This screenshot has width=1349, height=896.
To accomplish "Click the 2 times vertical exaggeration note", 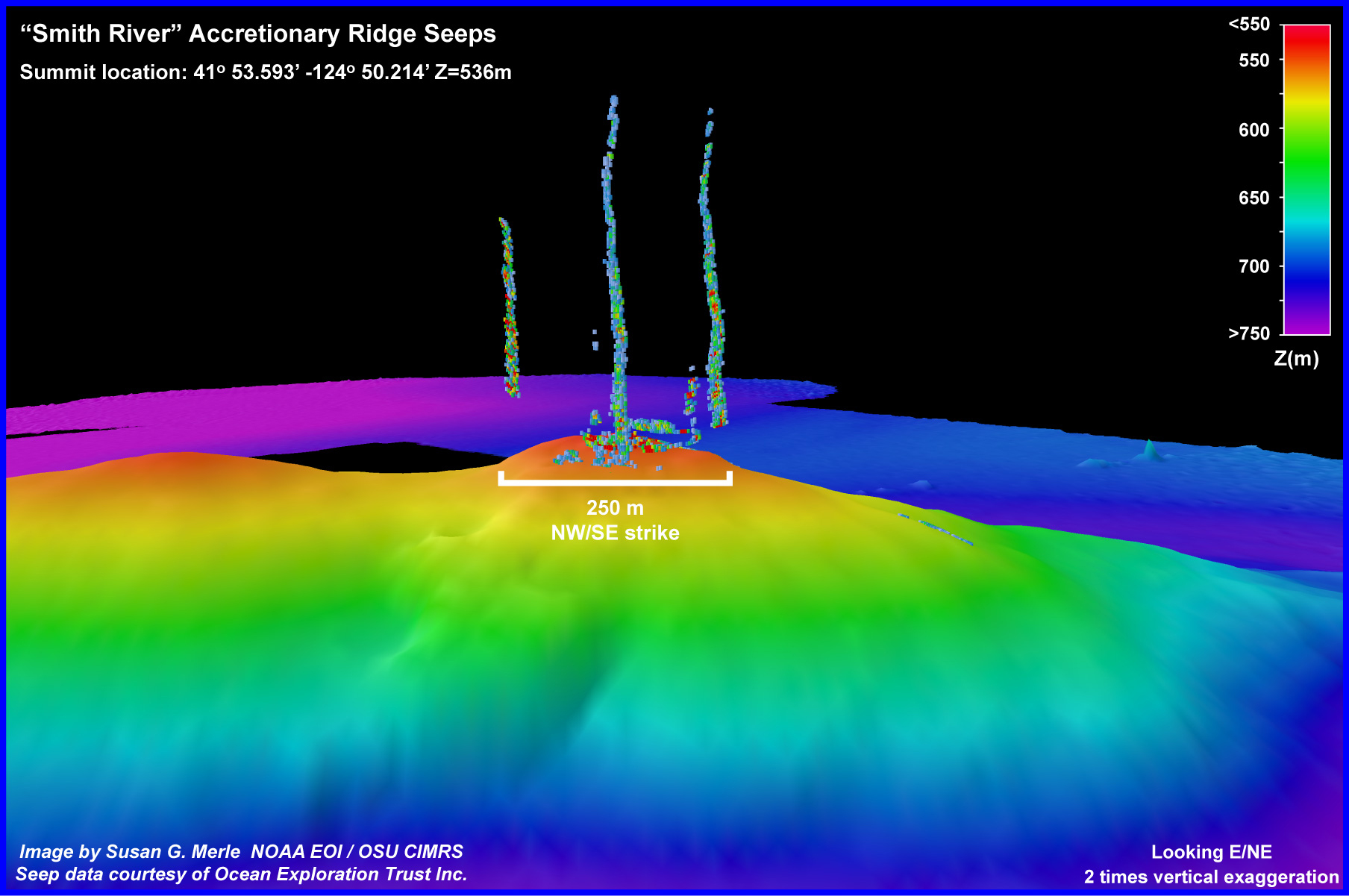I will pos(1212,877).
